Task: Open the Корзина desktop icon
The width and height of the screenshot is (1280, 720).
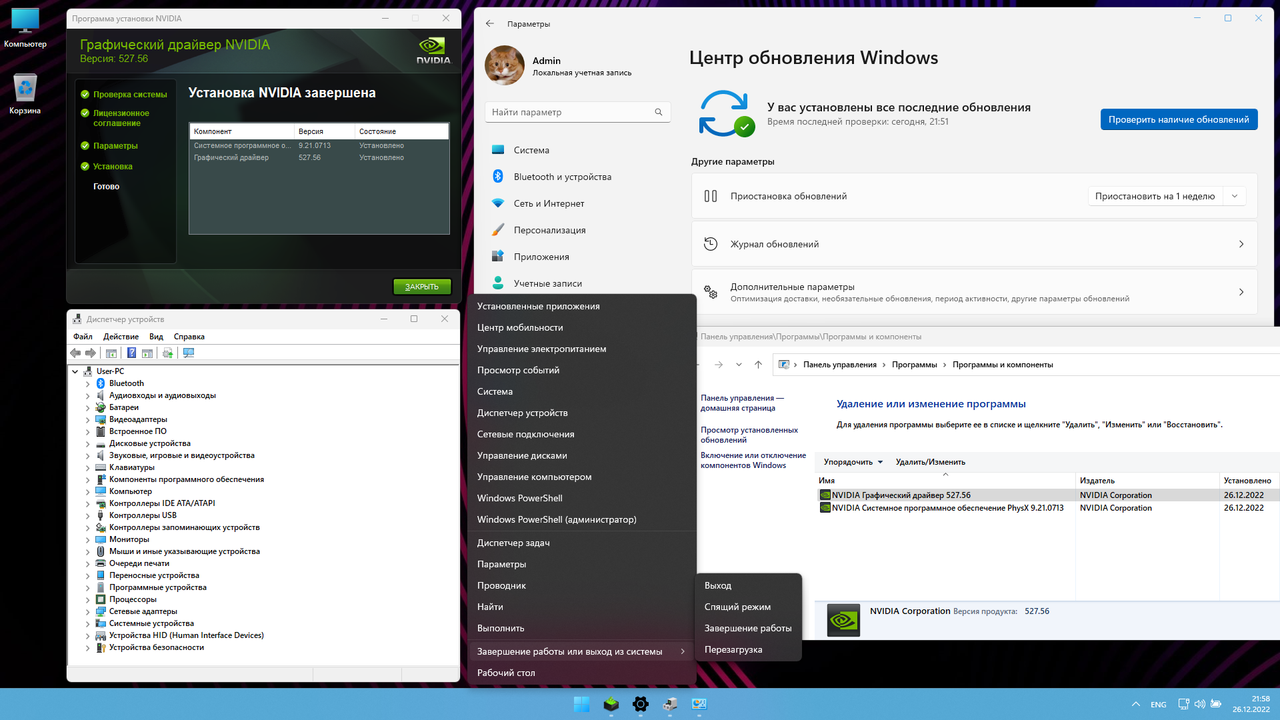Action: [x=25, y=94]
